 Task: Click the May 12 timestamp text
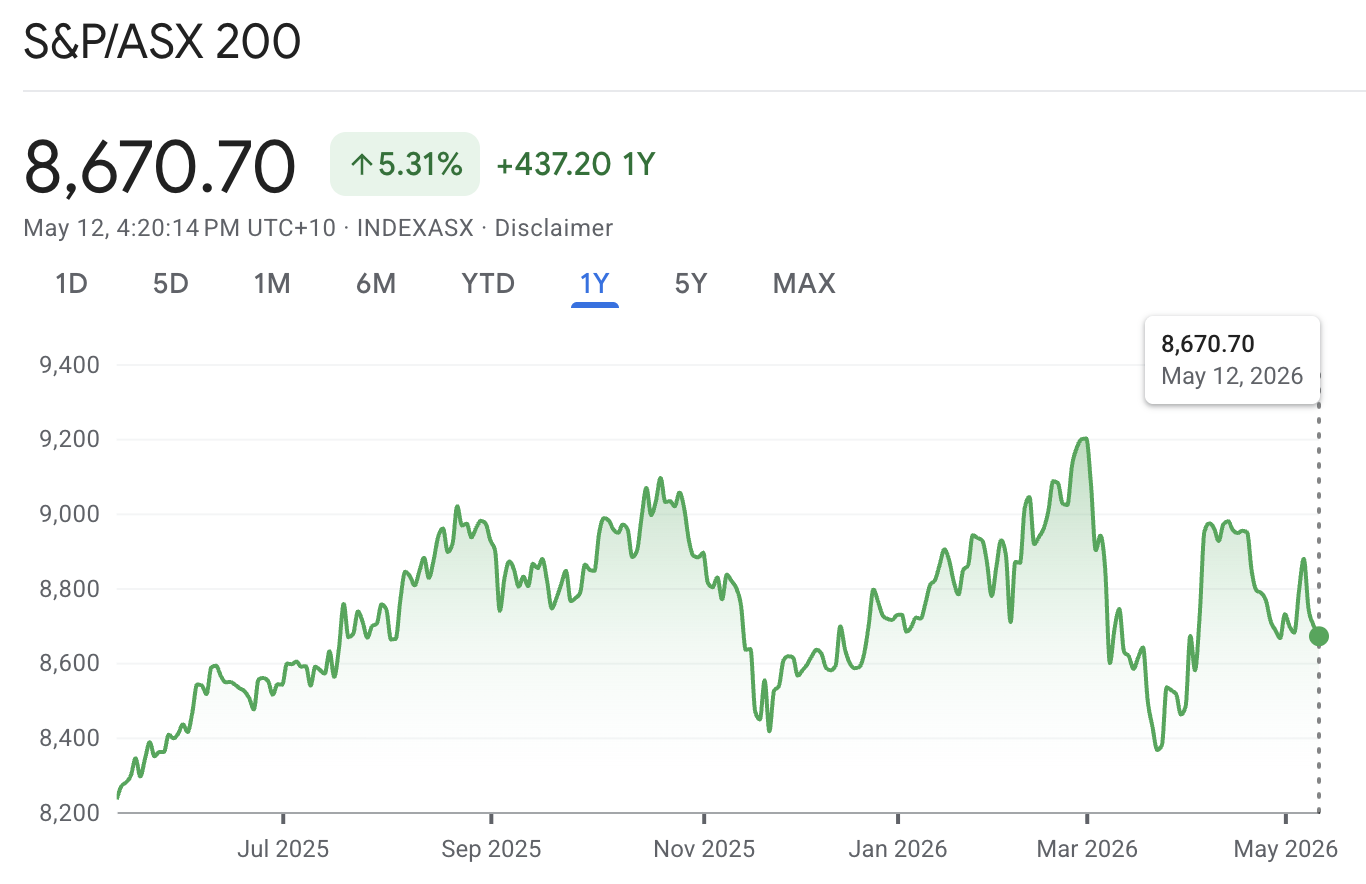179,228
